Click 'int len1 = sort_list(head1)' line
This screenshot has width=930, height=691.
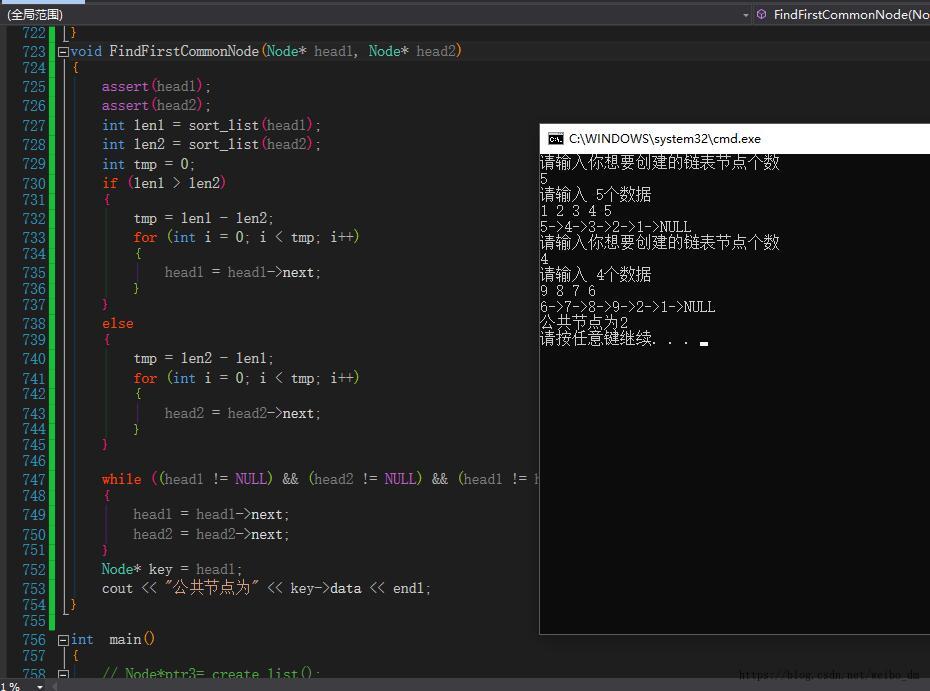click(x=211, y=125)
